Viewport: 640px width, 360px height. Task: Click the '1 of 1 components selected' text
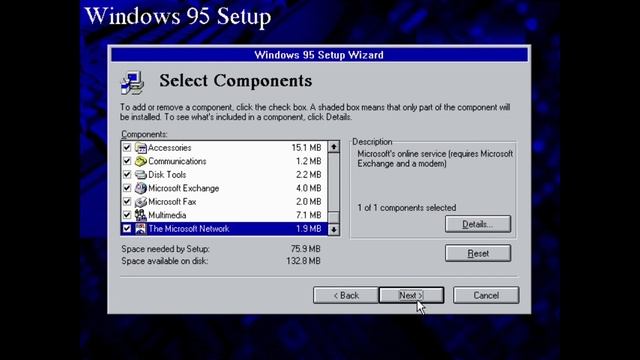(407, 208)
